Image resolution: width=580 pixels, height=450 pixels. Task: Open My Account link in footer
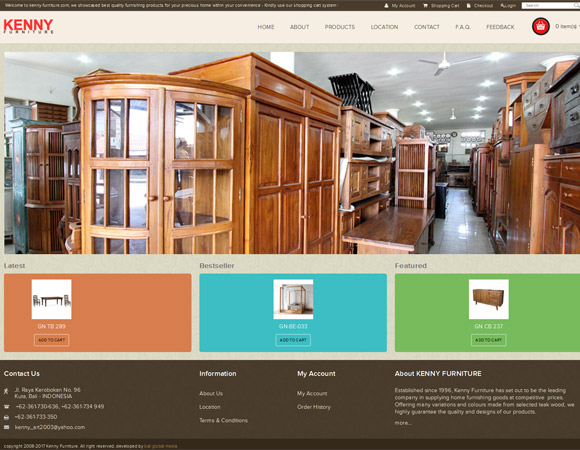(x=312, y=393)
